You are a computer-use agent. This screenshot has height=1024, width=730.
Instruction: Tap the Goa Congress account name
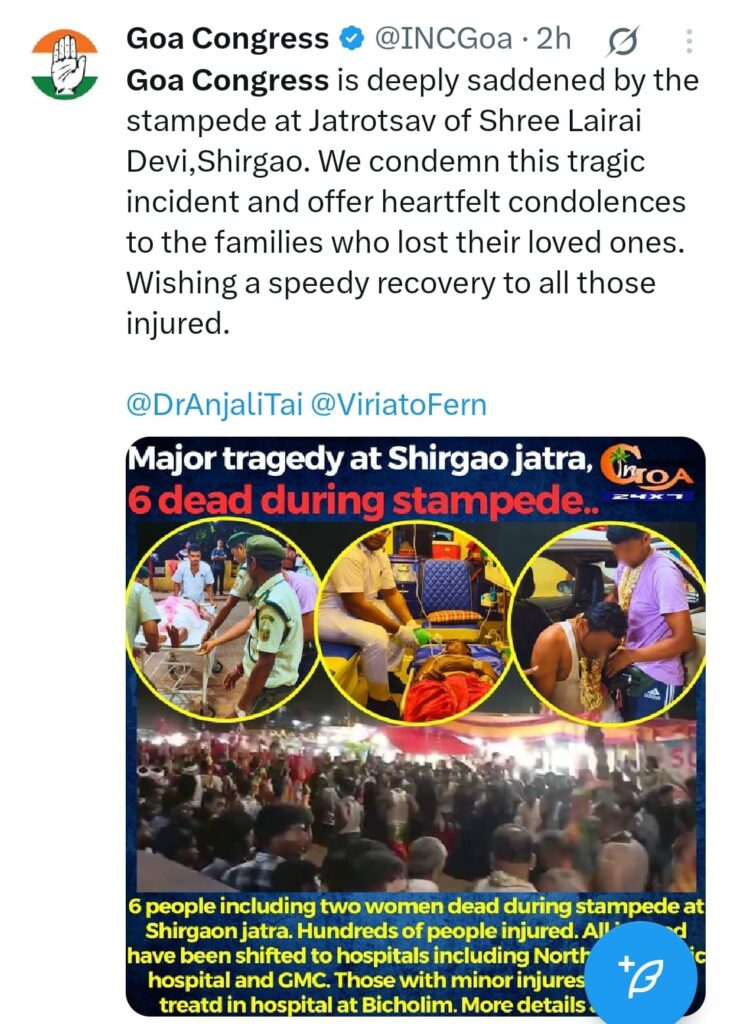(227, 39)
